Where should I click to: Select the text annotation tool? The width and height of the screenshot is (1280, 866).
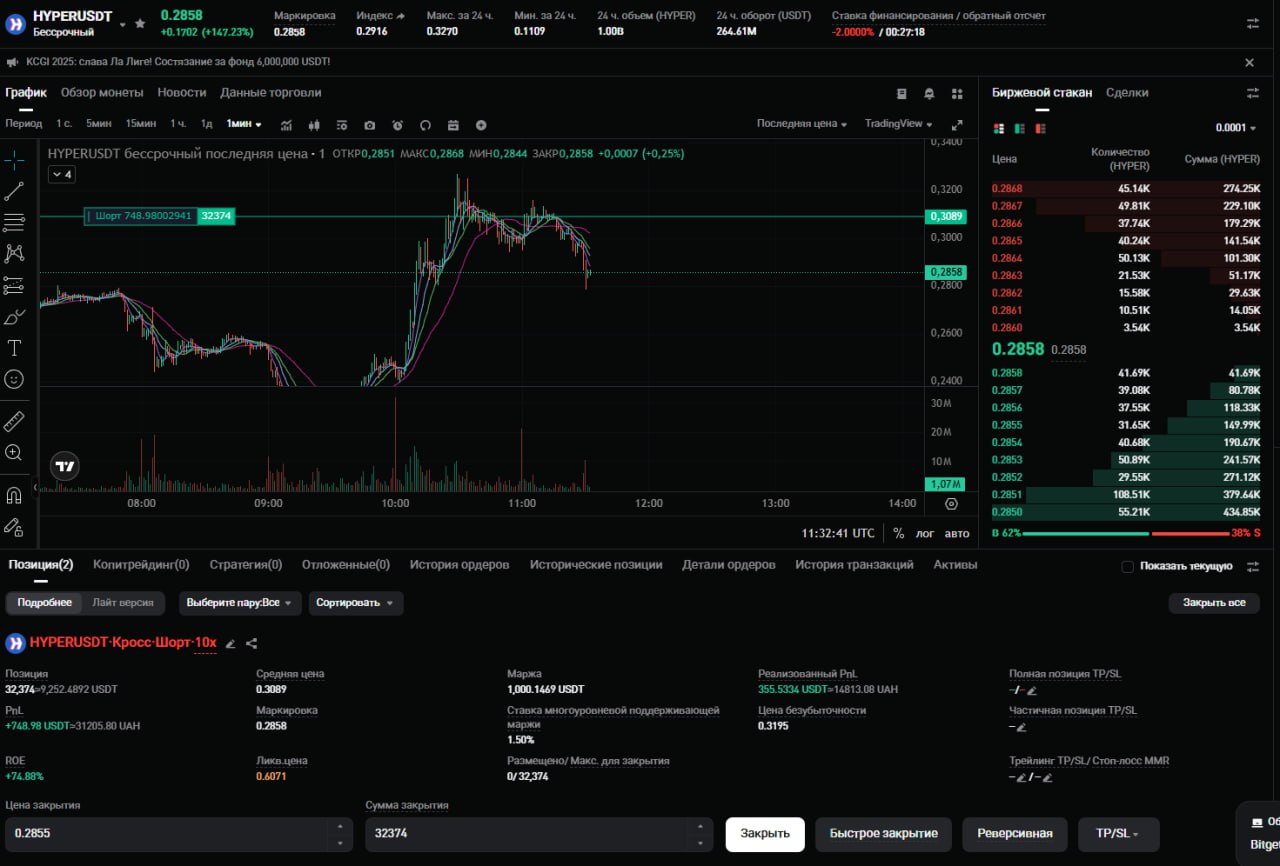tap(14, 348)
